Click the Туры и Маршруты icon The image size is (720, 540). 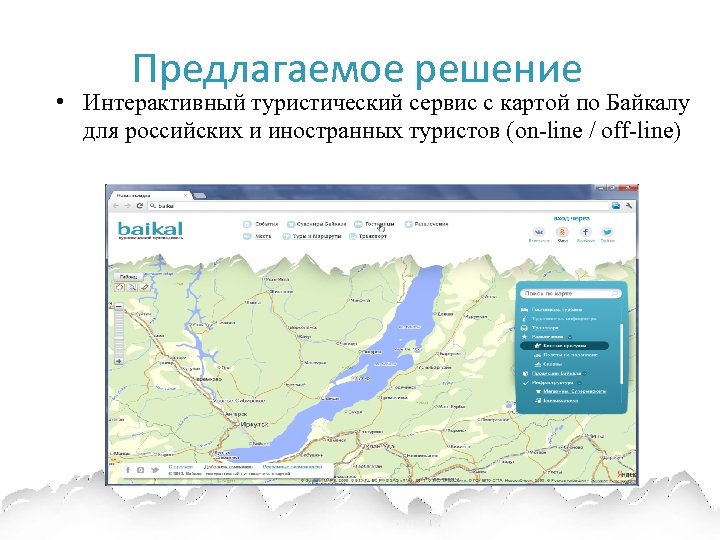[287, 236]
